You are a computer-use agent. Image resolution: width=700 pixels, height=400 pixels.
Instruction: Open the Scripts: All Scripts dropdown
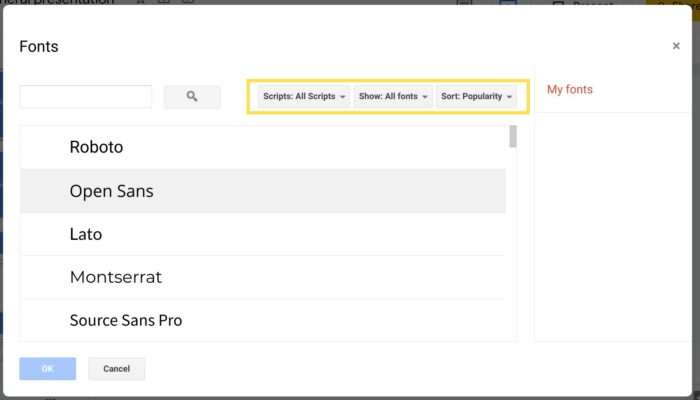click(x=304, y=96)
